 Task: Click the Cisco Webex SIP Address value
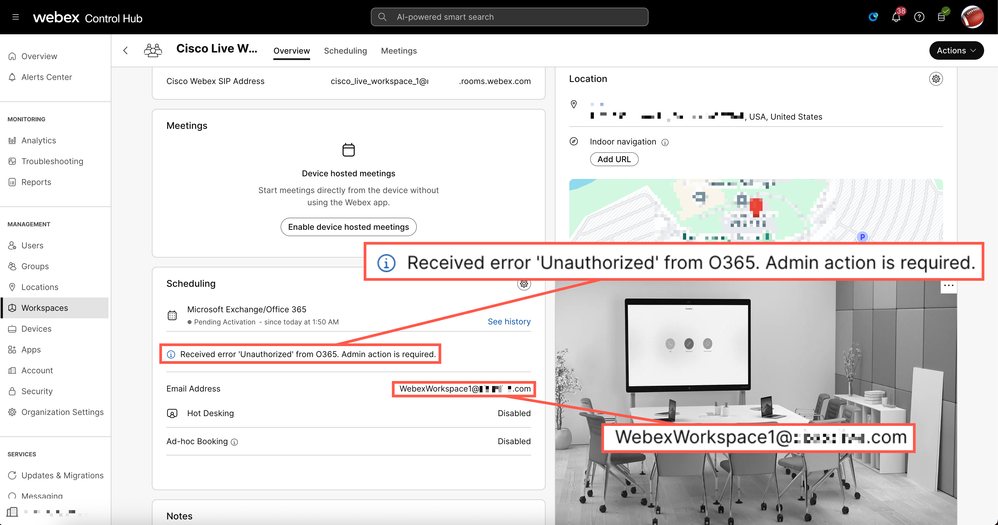[x=430, y=81]
